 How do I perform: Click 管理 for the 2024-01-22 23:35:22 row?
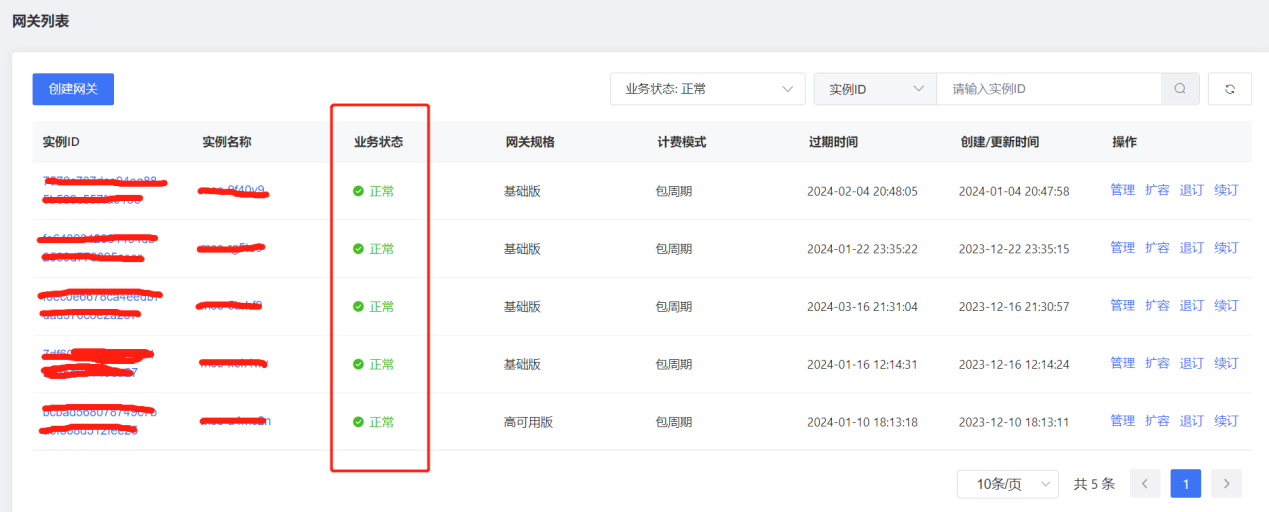(1122, 248)
